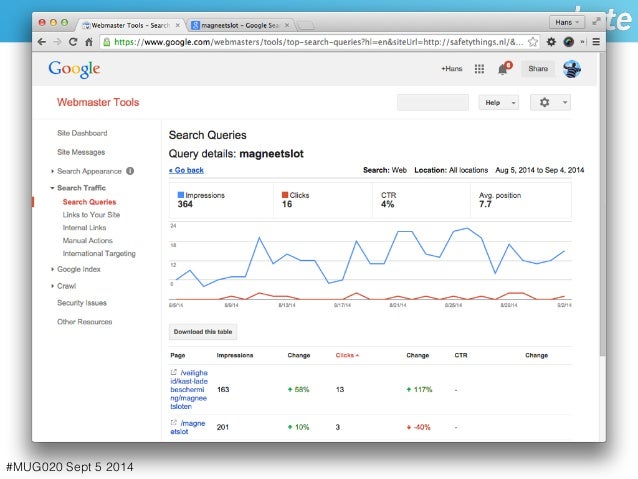Open the Hans user profile dropdown

[x=567, y=22]
